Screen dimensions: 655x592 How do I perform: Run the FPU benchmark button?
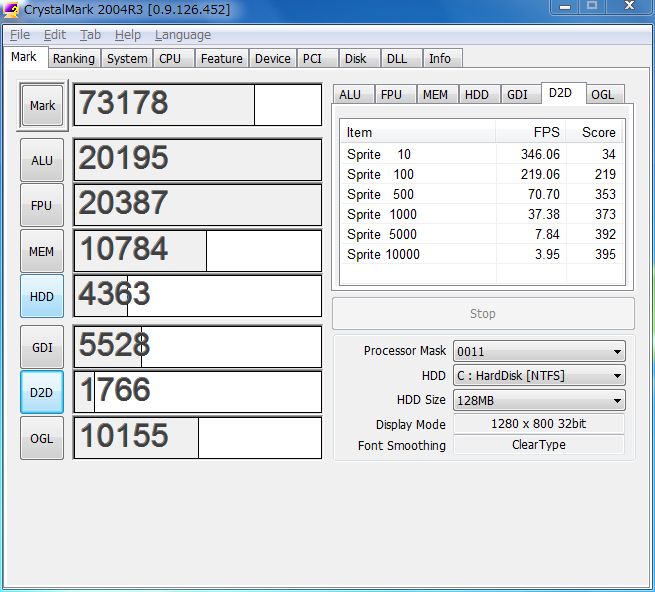(x=42, y=205)
